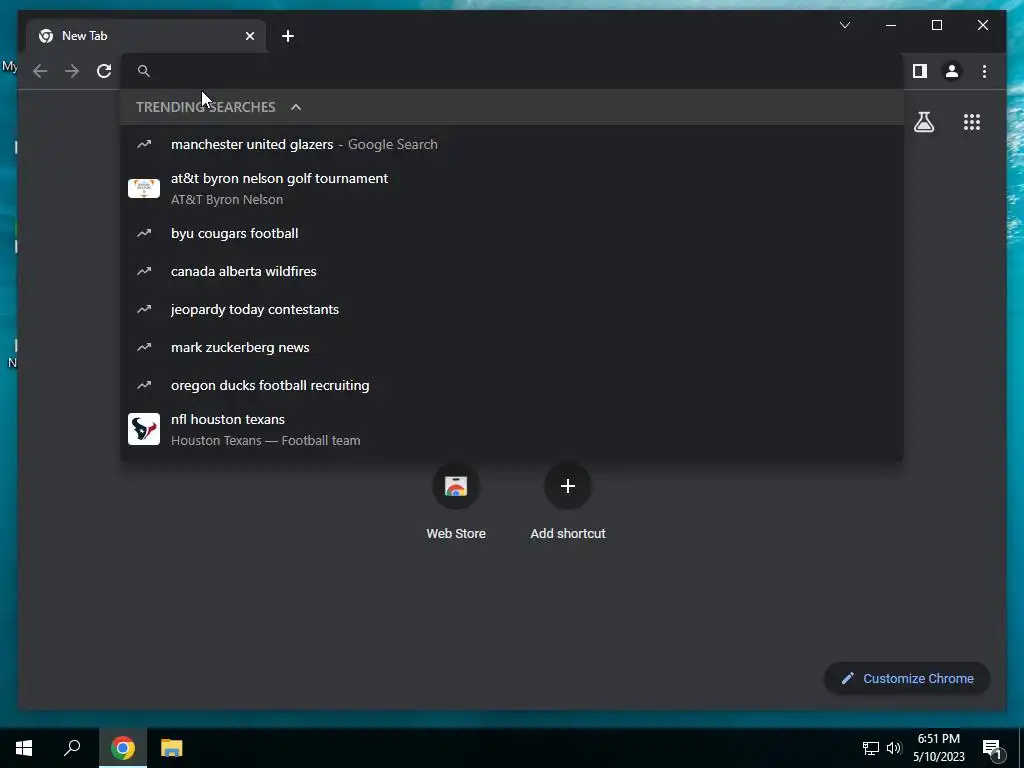Open the tab search chevron
The height and width of the screenshot is (768, 1024).
(844, 25)
